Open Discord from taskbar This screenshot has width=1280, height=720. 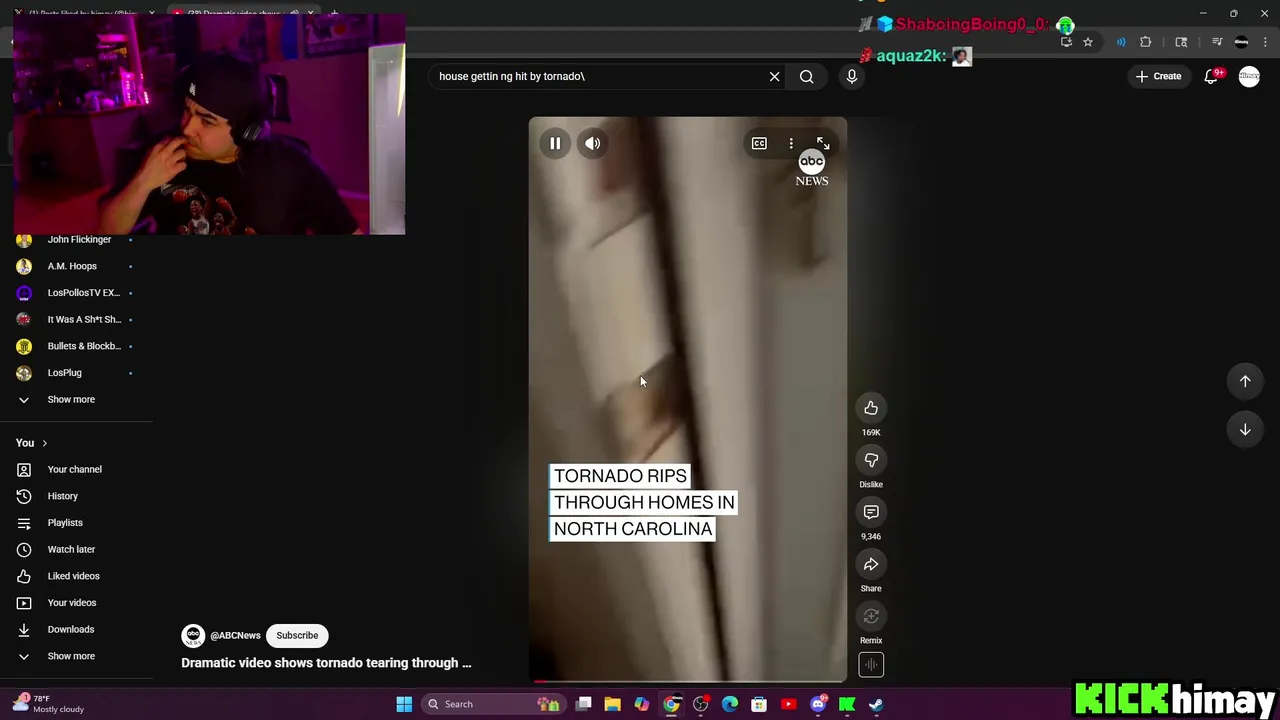[818, 704]
